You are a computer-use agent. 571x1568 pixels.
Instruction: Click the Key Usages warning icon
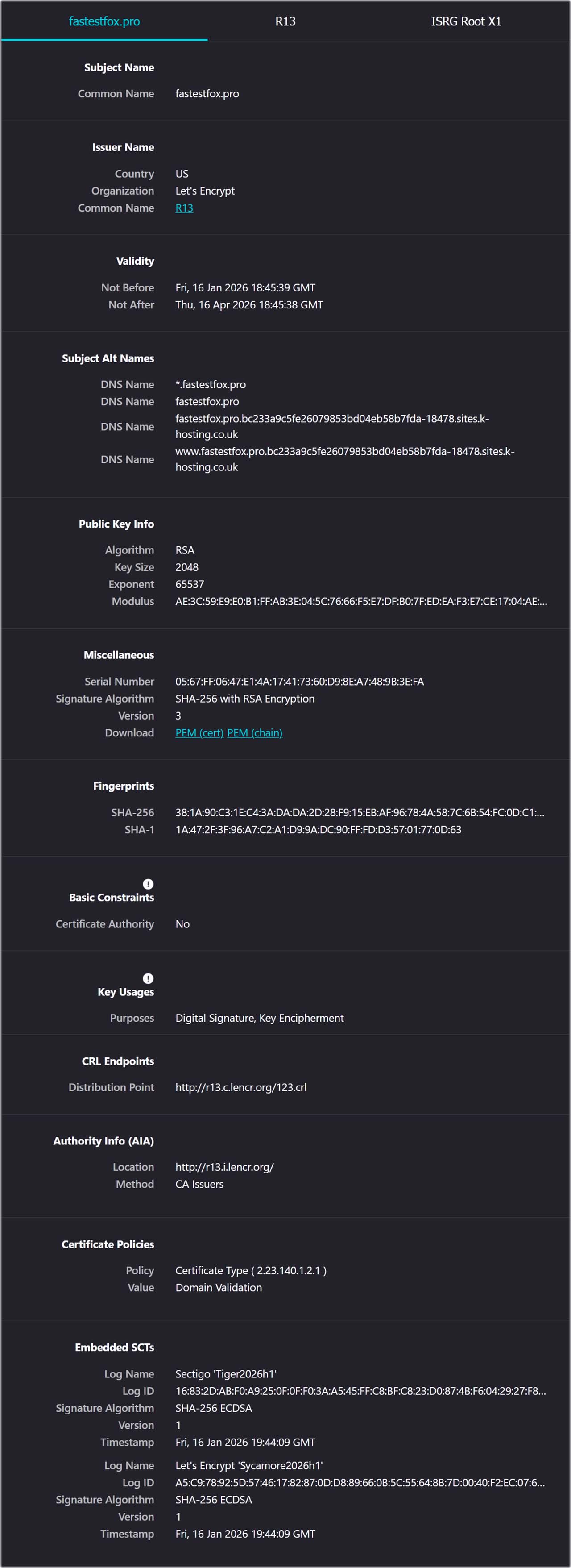click(148, 979)
